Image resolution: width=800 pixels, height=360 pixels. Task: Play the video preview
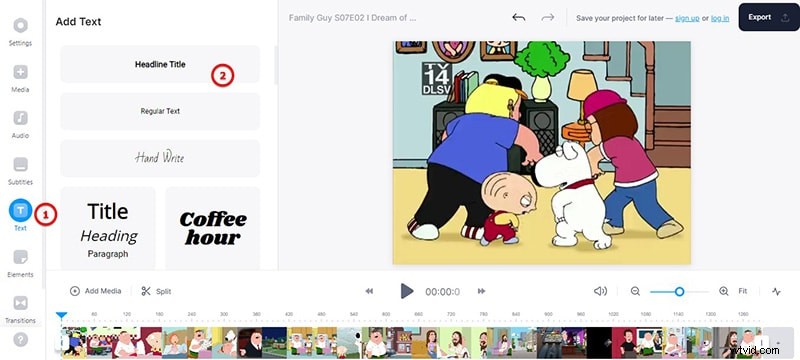[407, 291]
